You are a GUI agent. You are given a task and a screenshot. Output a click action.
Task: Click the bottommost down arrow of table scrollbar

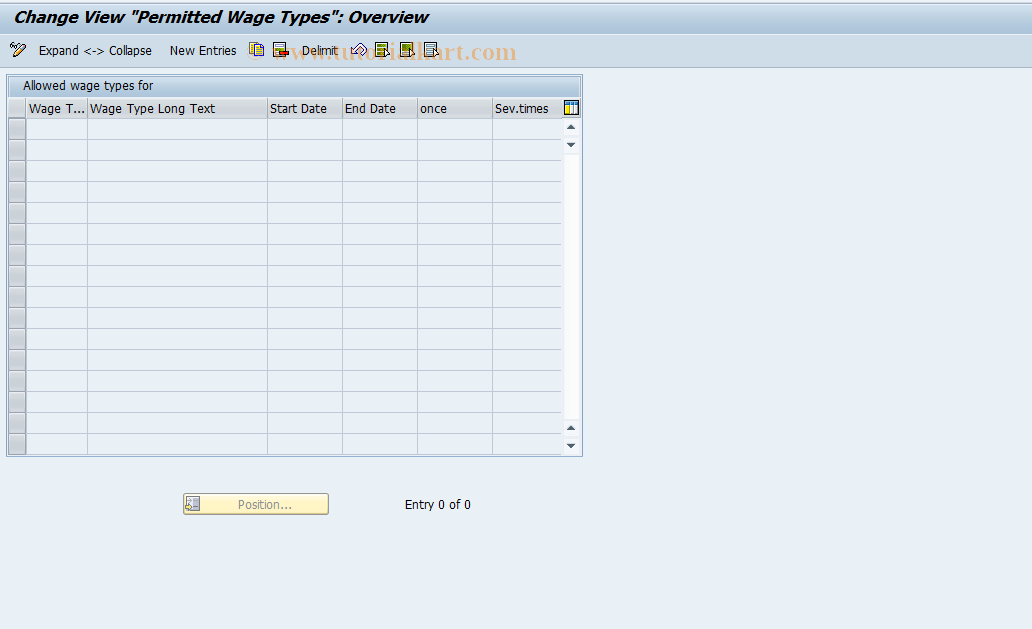pyautogui.click(x=571, y=446)
